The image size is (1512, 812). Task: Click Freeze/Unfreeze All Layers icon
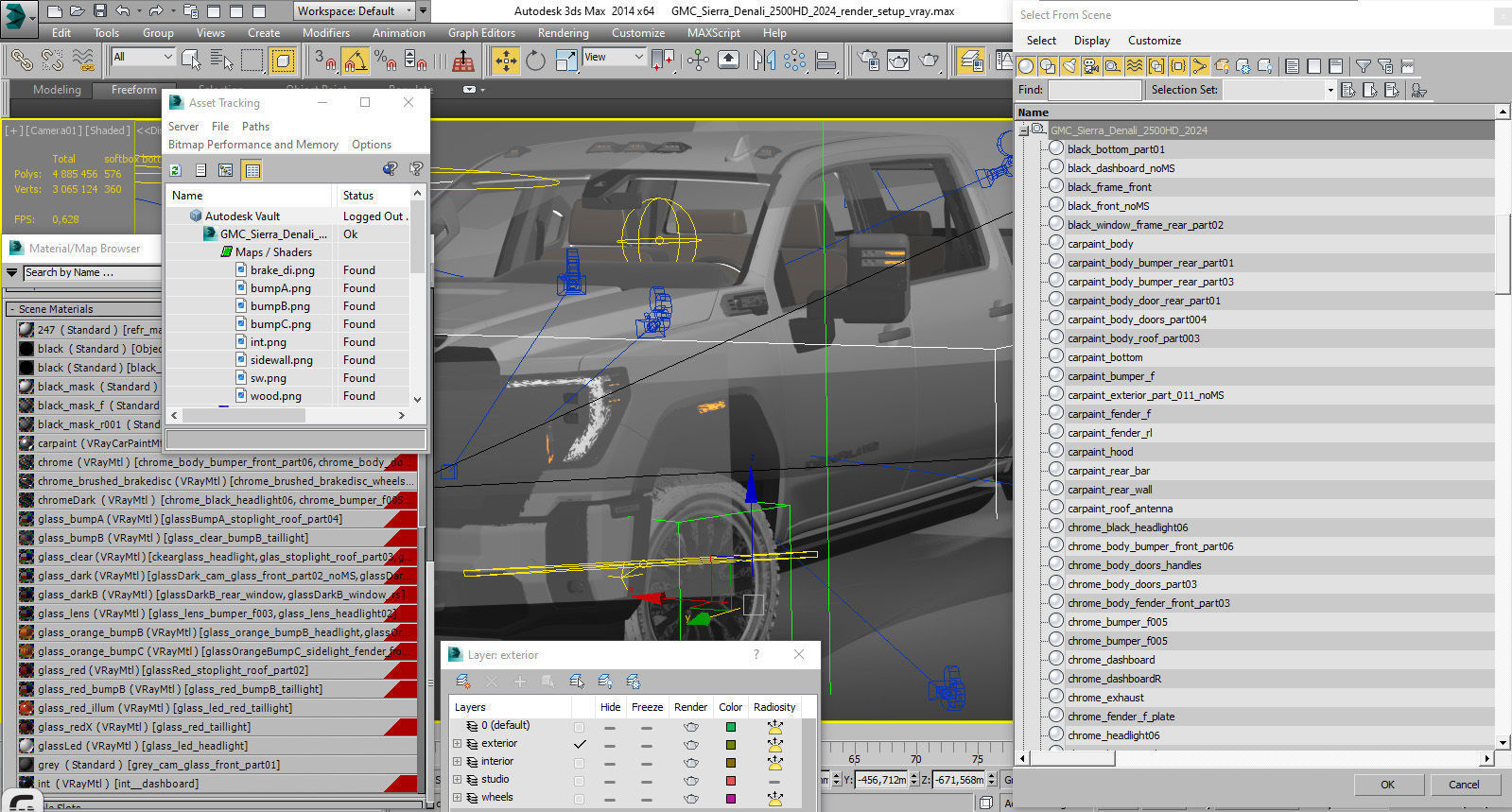pos(634,682)
